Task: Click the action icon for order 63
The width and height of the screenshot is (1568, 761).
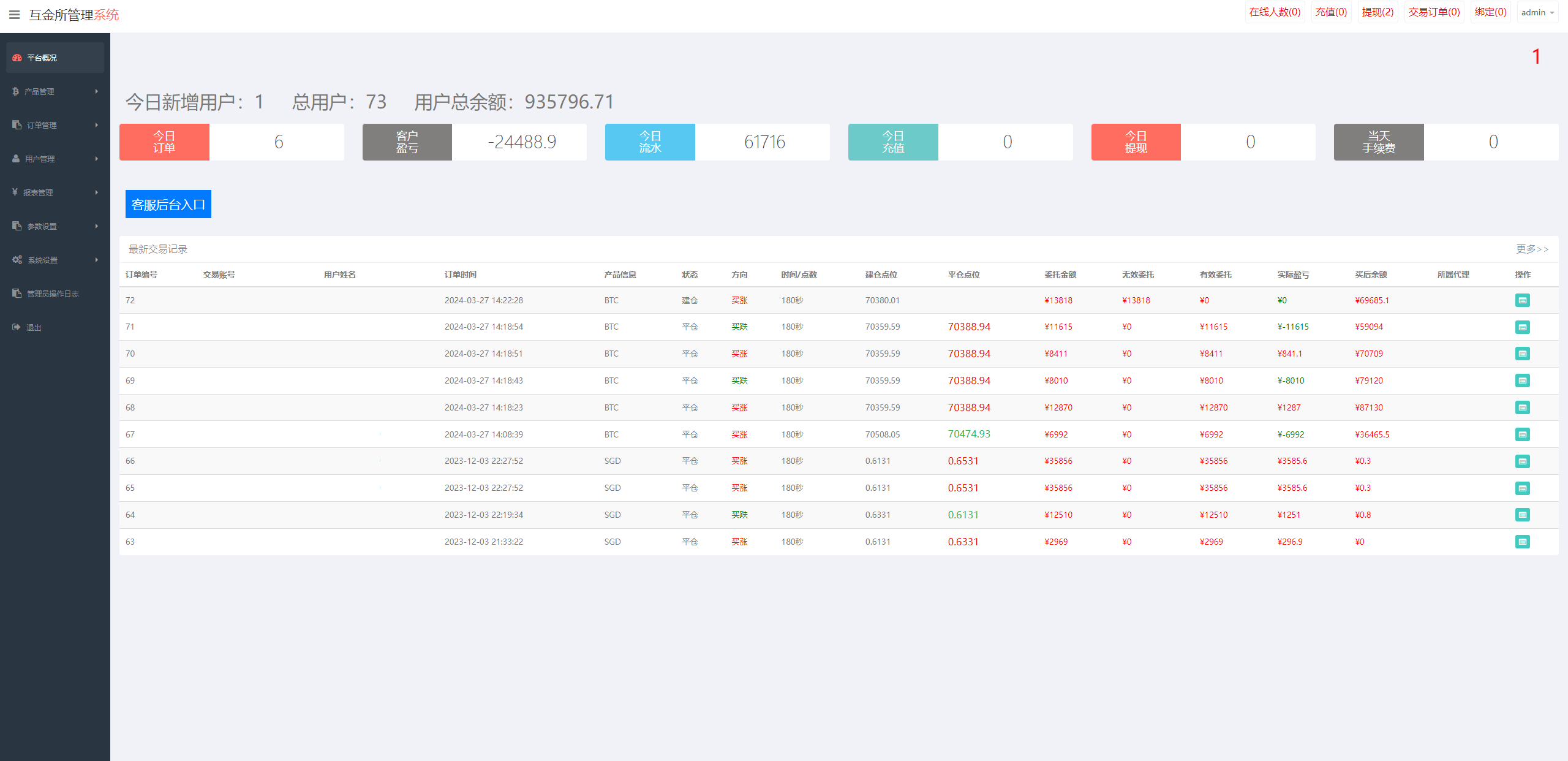Action: 1522,542
